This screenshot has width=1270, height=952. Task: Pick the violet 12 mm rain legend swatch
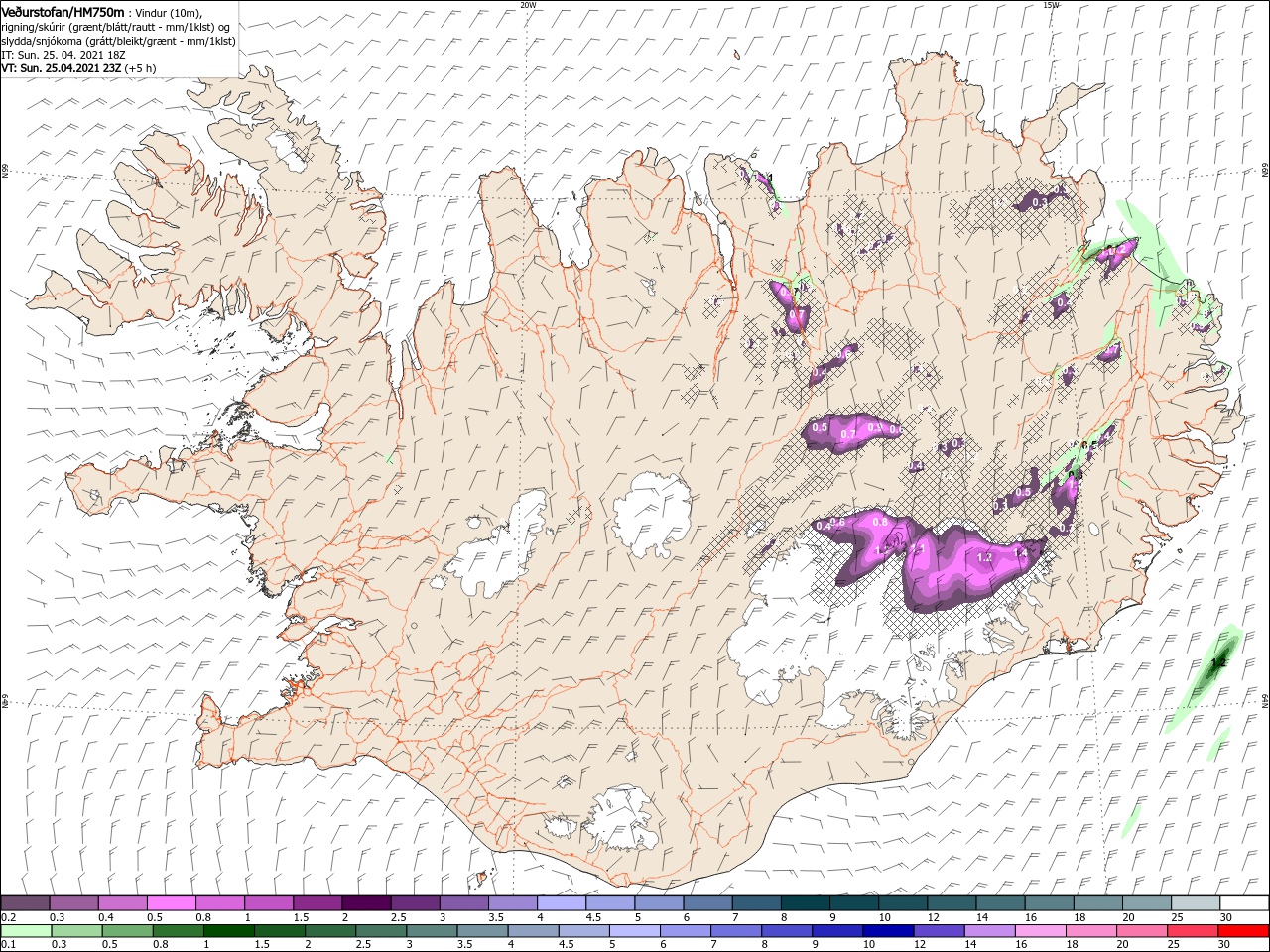click(940, 931)
